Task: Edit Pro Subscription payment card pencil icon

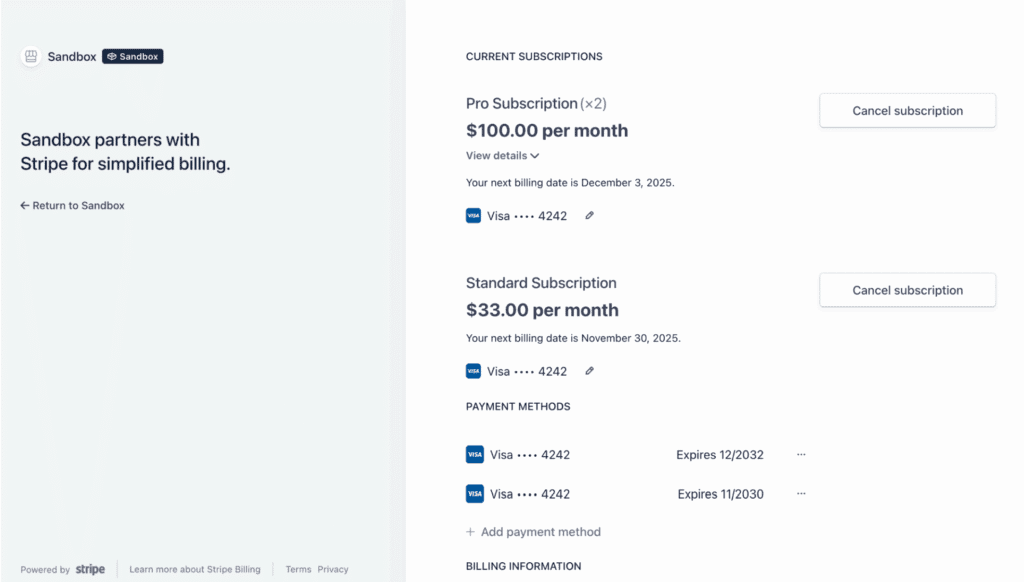Action: pyautogui.click(x=589, y=215)
